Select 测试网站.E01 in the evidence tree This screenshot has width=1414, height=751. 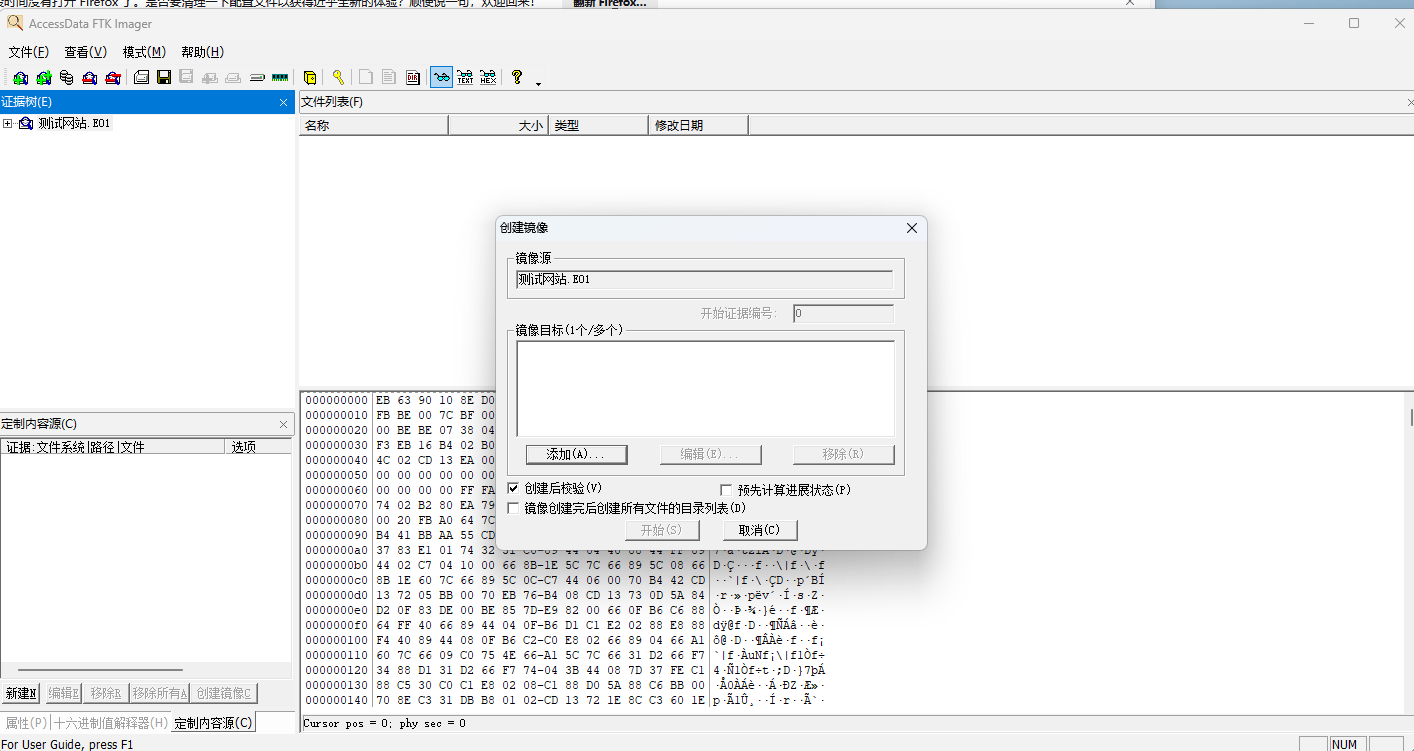point(74,124)
